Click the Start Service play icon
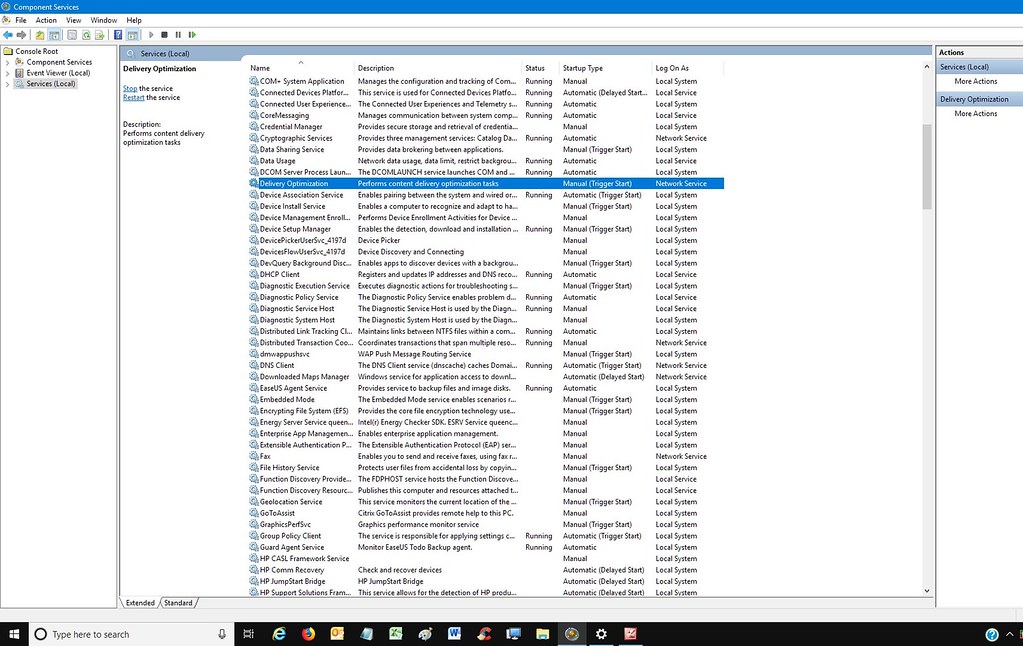The width and height of the screenshot is (1023, 646). 151,35
